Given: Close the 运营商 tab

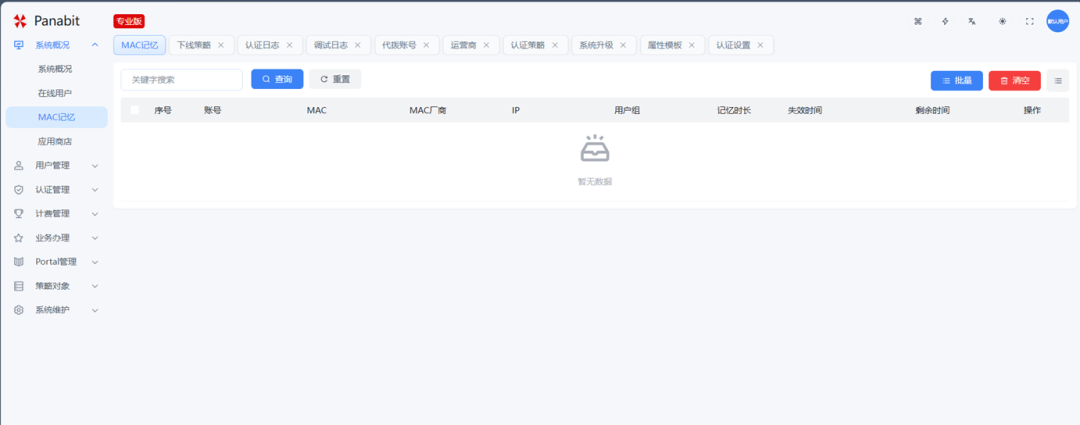Looking at the screenshot, I should point(486,45).
